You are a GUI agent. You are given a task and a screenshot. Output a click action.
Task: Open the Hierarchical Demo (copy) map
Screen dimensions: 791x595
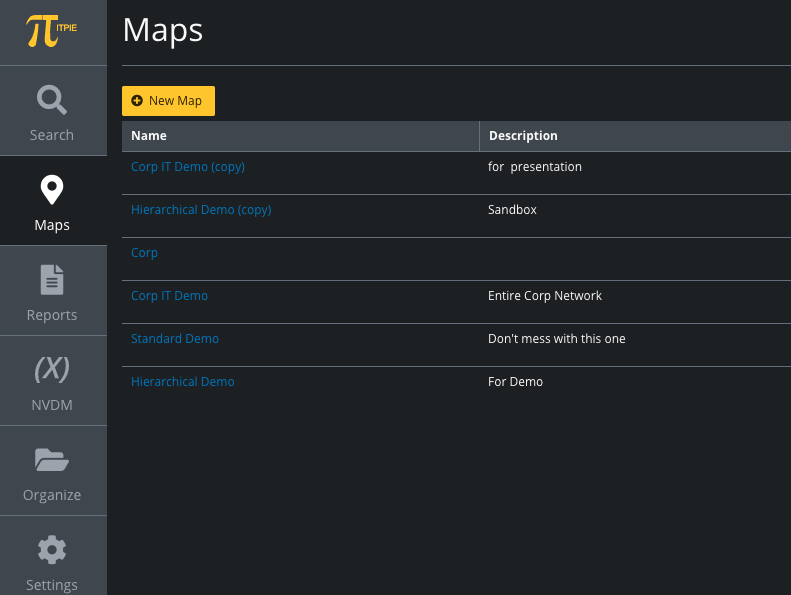[x=201, y=210]
